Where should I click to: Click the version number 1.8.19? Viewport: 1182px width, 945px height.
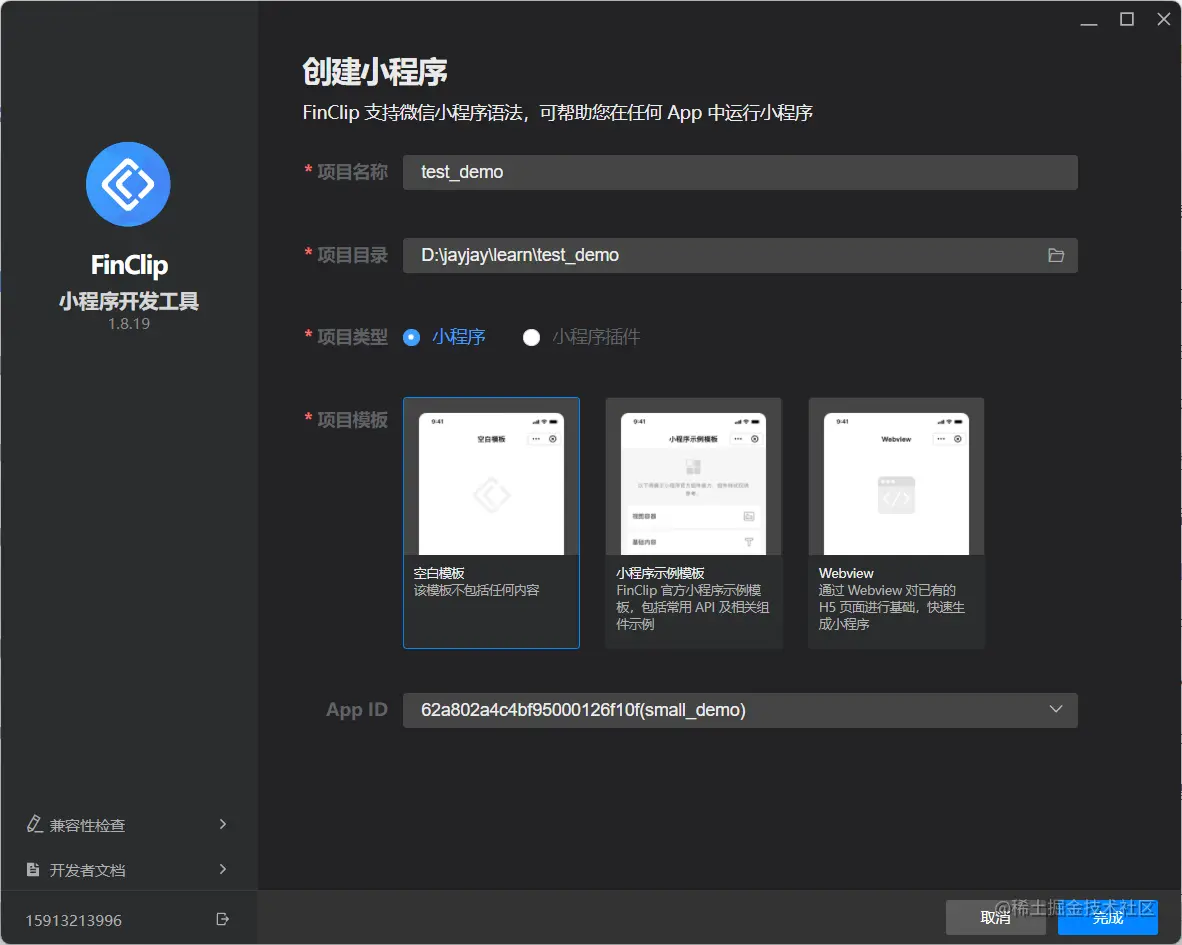[129, 323]
